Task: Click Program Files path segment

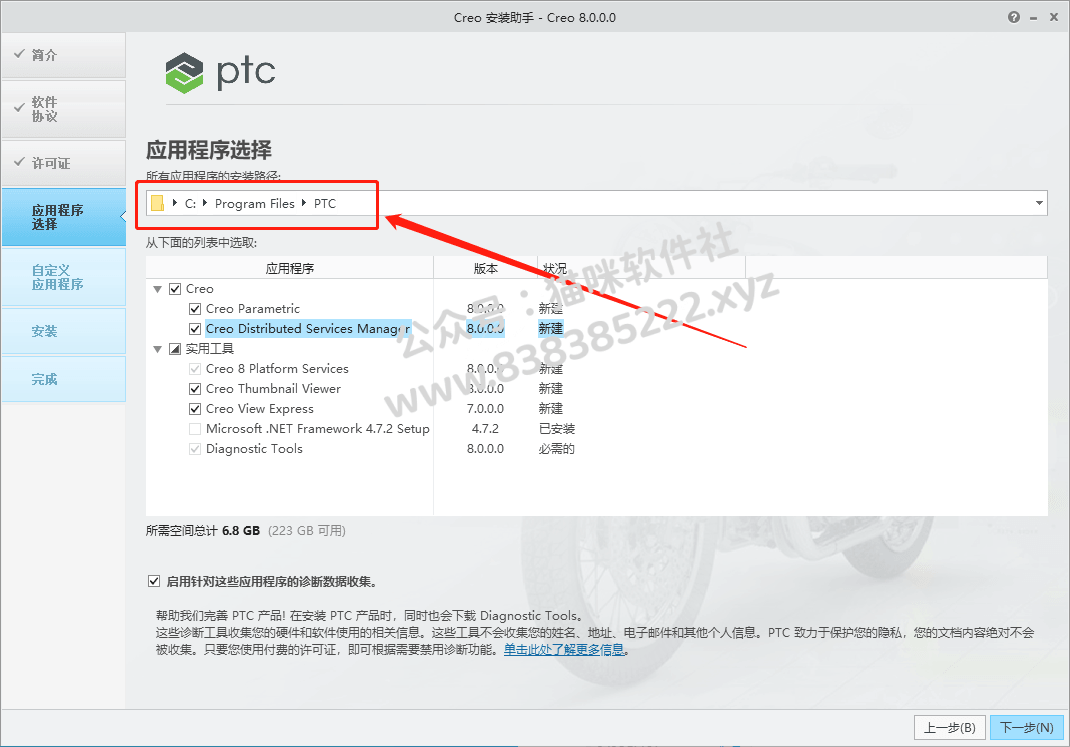Action: click(x=255, y=203)
